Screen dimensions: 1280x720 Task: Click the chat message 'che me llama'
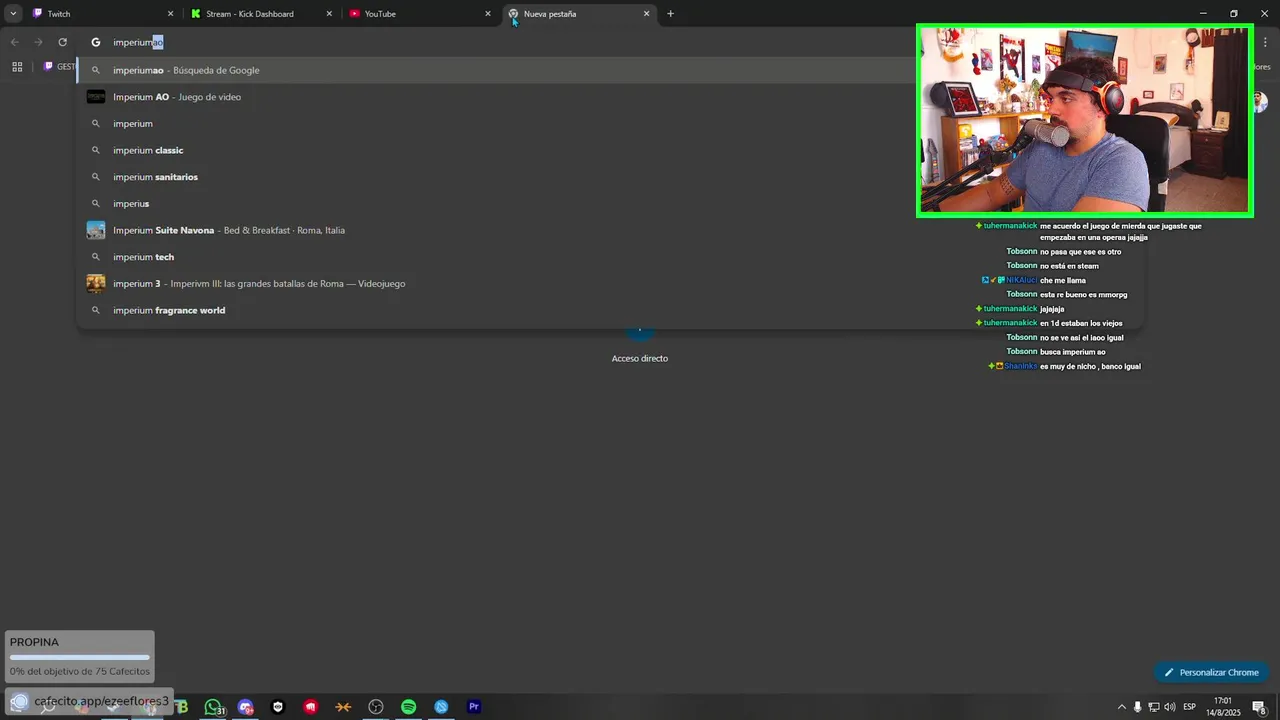[1063, 280]
